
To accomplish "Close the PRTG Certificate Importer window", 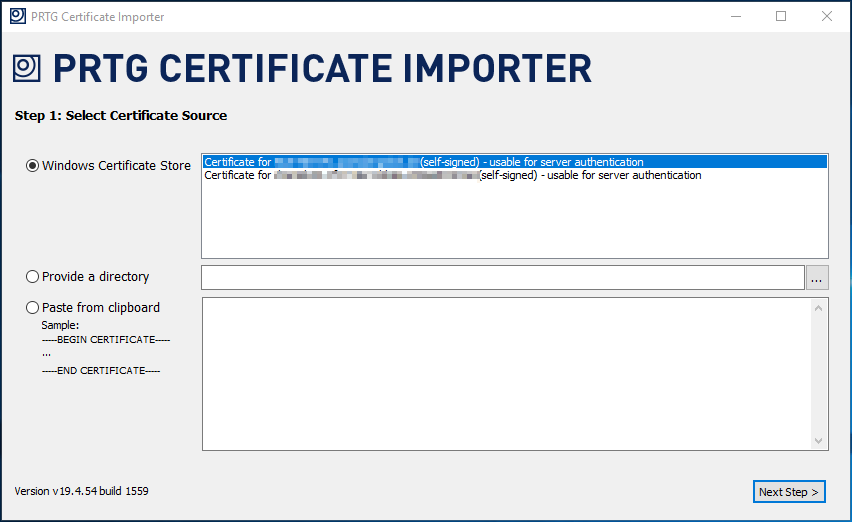I will [x=826, y=17].
